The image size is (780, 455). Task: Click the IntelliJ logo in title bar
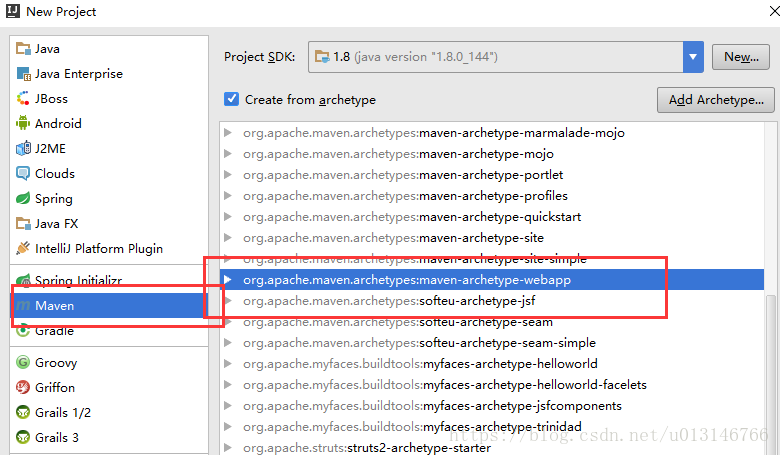pyautogui.click(x=13, y=11)
